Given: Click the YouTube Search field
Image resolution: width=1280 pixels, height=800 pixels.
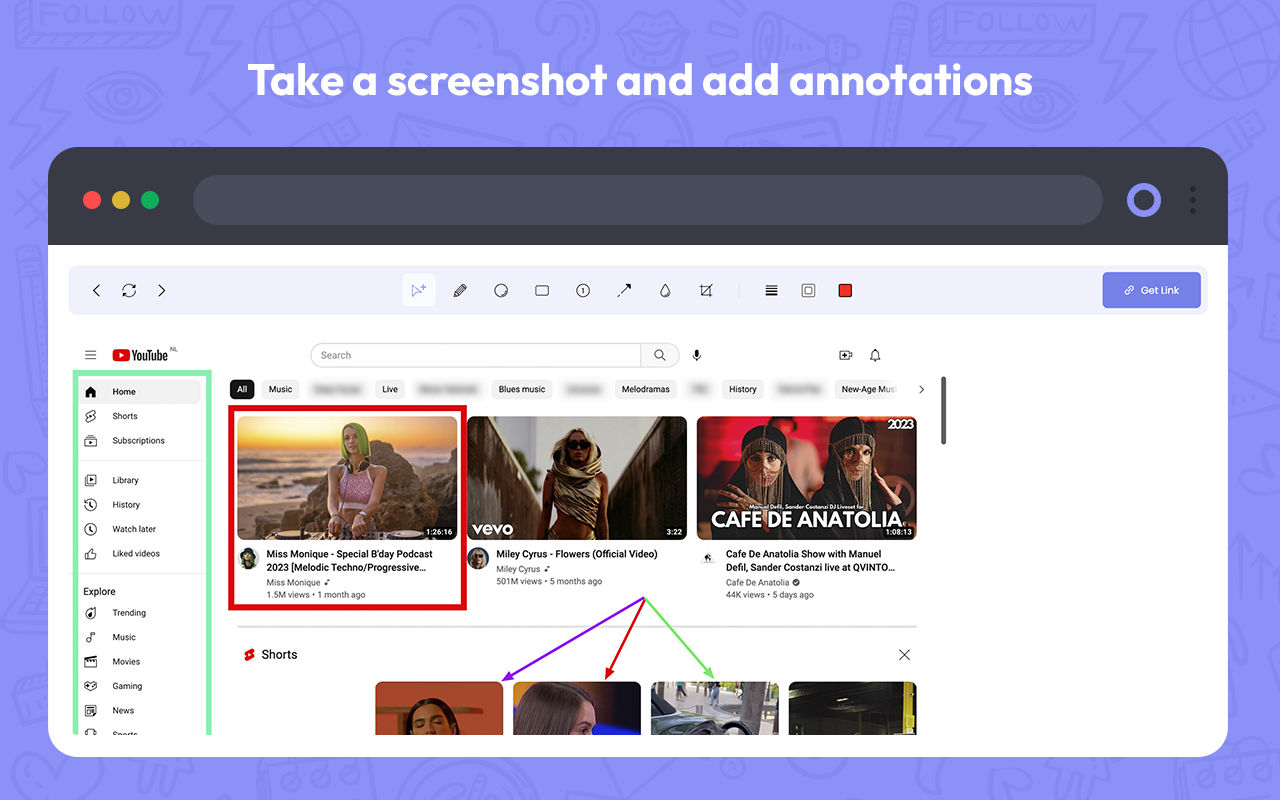Looking at the screenshot, I should click(x=476, y=355).
